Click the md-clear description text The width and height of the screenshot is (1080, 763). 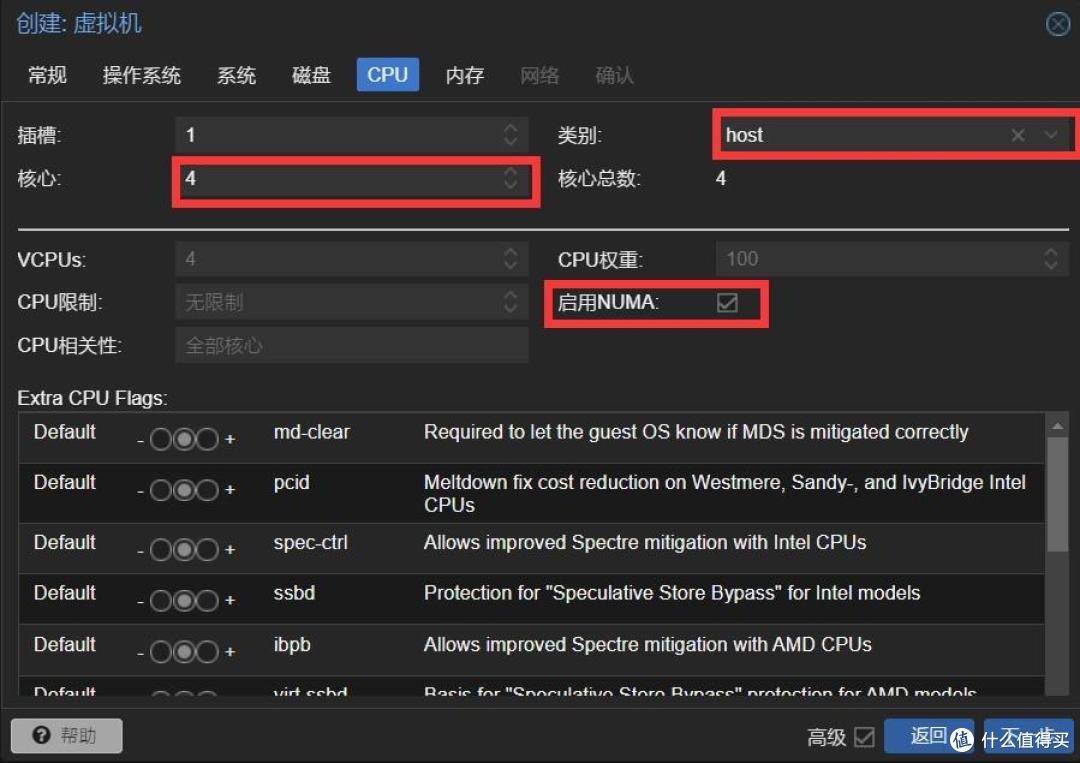coord(696,432)
